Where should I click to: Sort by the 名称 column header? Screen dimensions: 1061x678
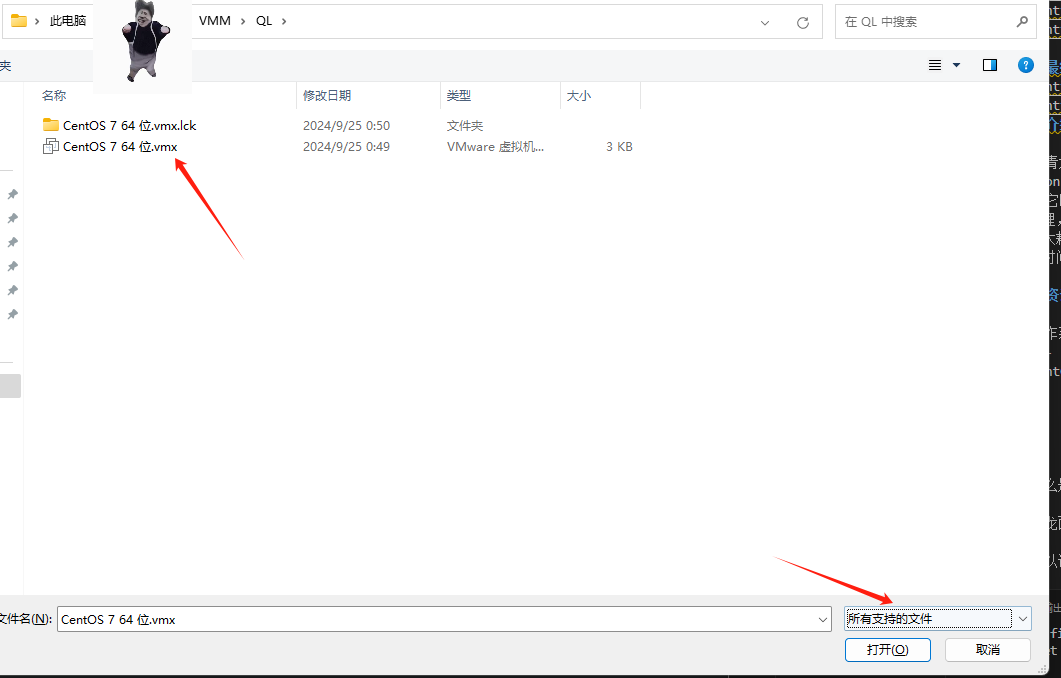click(54, 96)
